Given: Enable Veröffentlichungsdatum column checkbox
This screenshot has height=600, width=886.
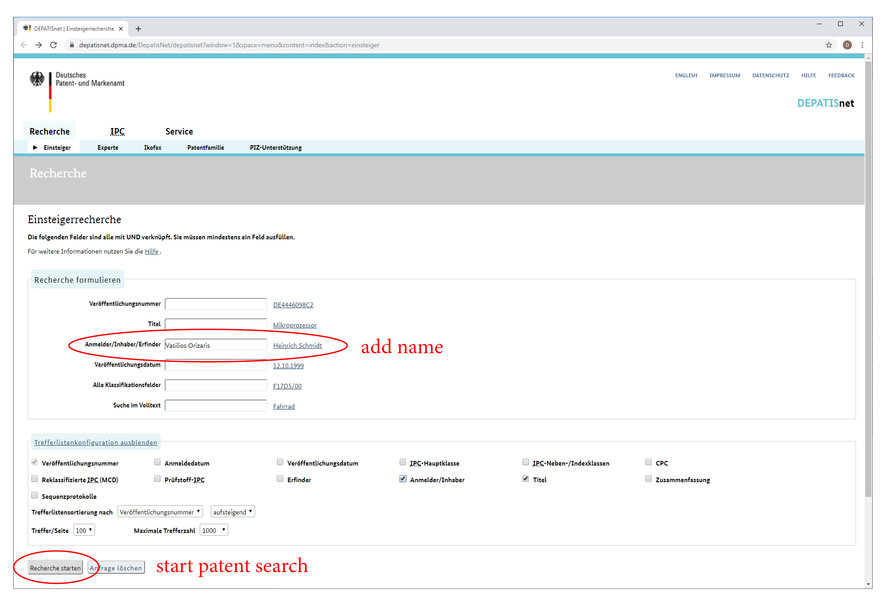Looking at the screenshot, I should pyautogui.click(x=280, y=462).
